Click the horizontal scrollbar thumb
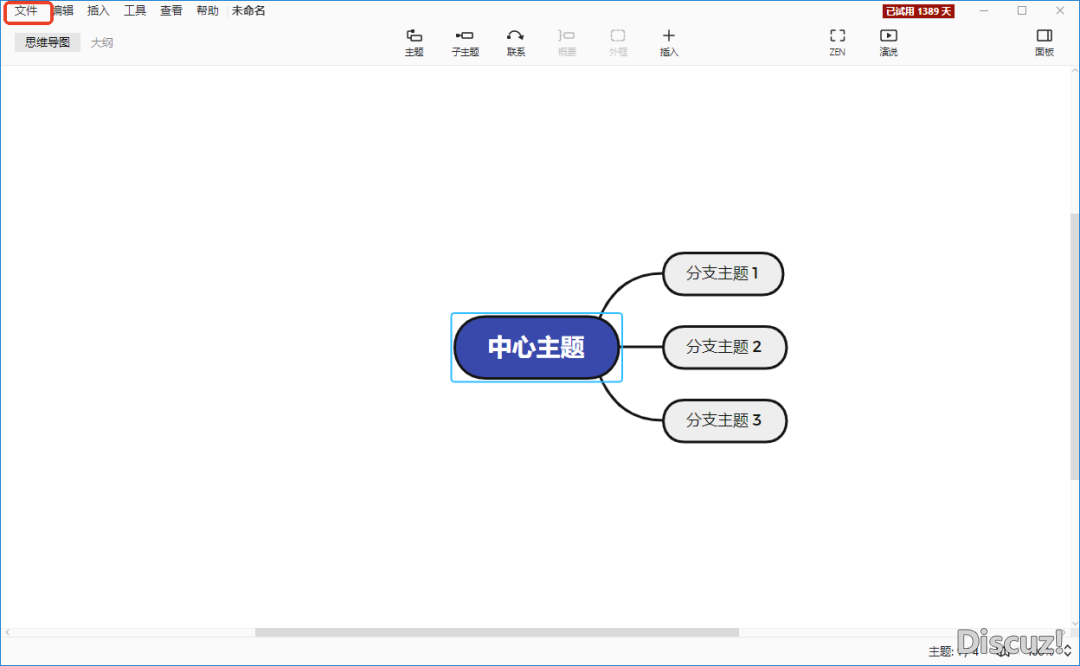Screen dimensions: 1080x666 click(497, 632)
